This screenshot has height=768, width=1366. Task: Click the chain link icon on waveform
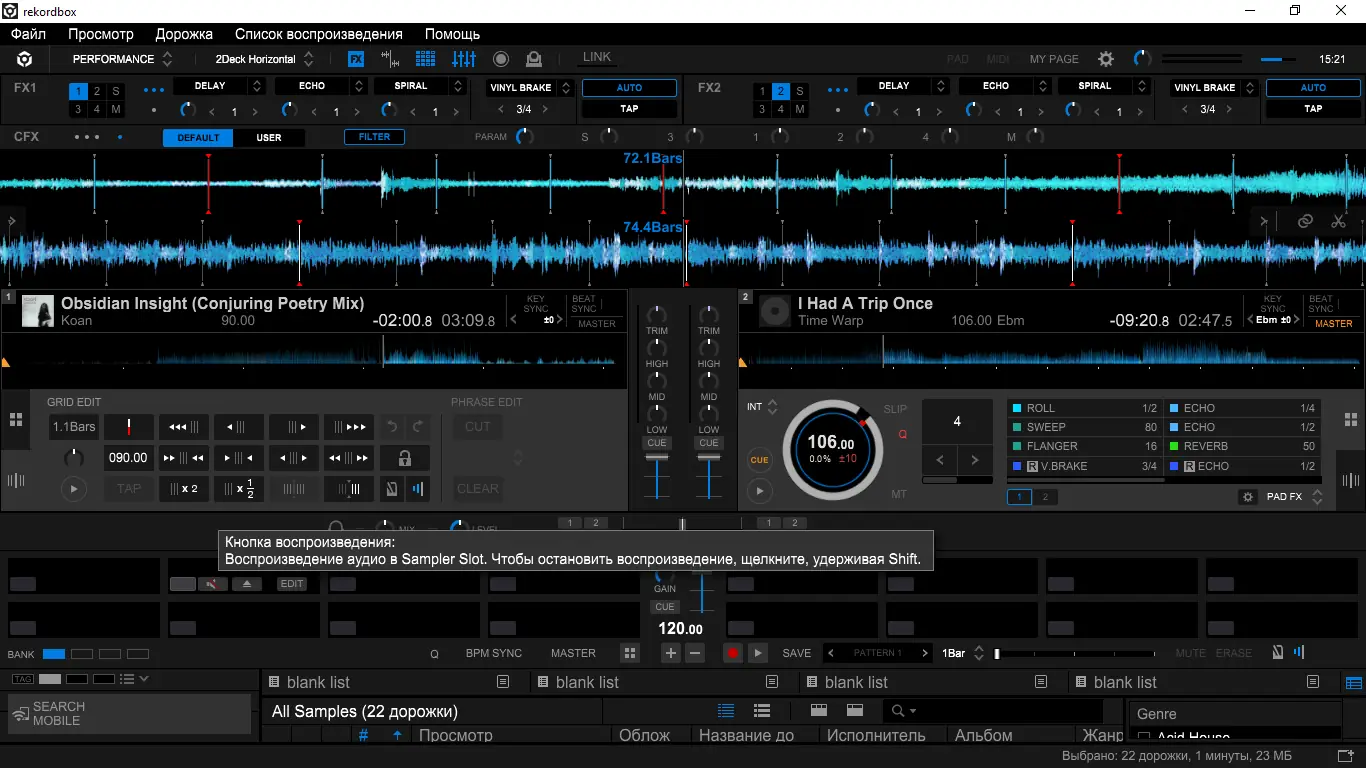coord(1305,221)
